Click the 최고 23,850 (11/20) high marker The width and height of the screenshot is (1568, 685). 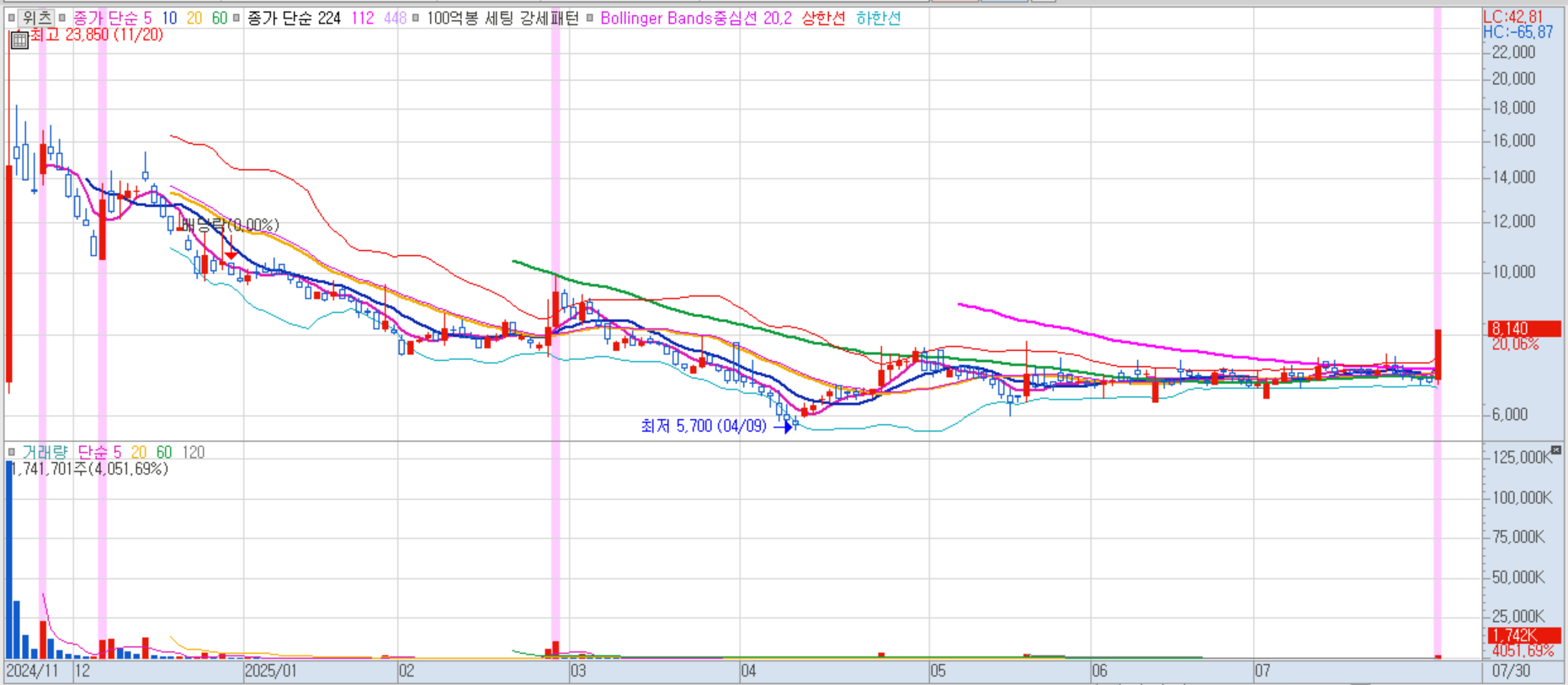(x=97, y=35)
